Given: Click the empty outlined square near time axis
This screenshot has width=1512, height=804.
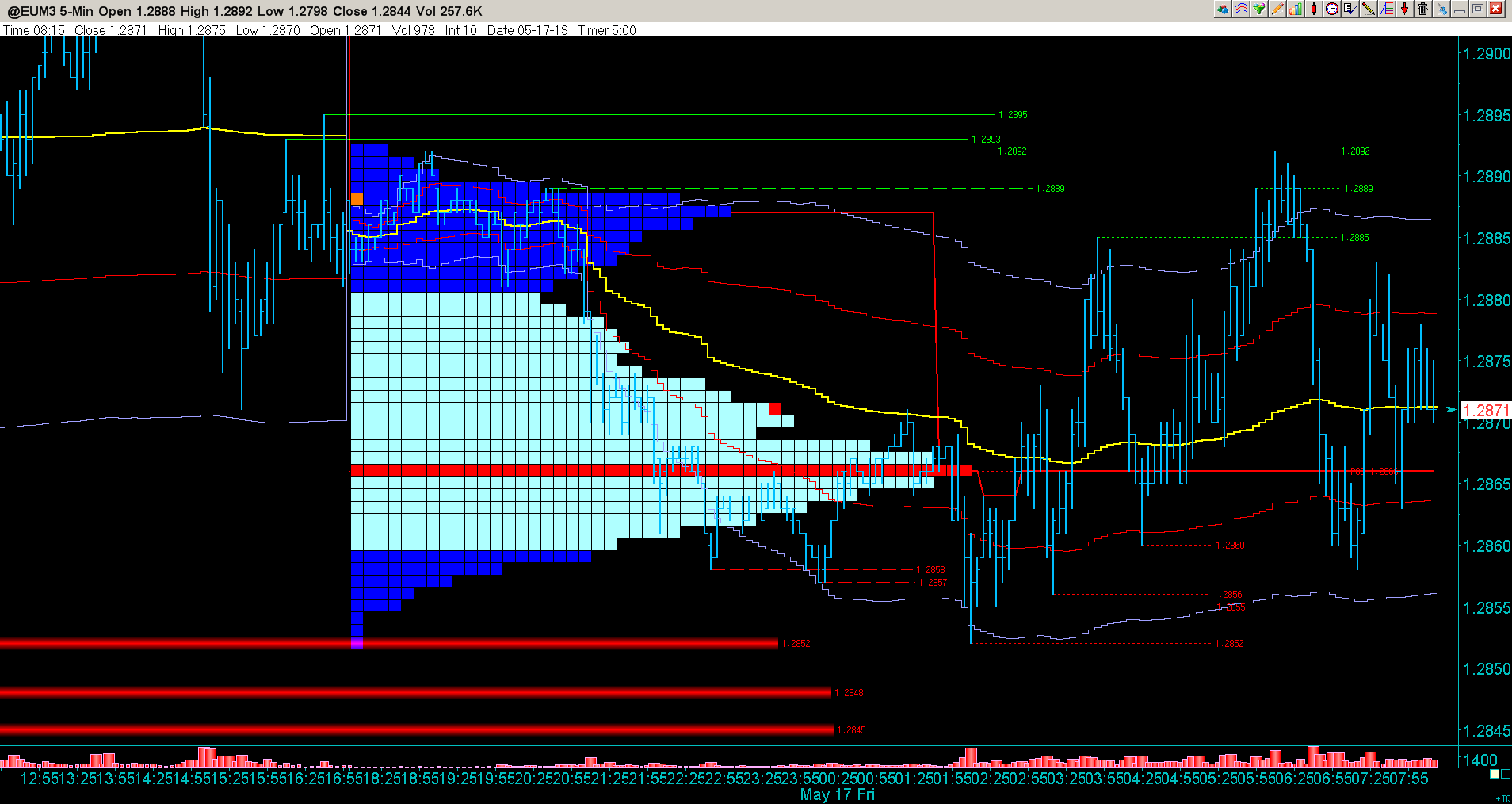Looking at the screenshot, I should [x=1506, y=774].
